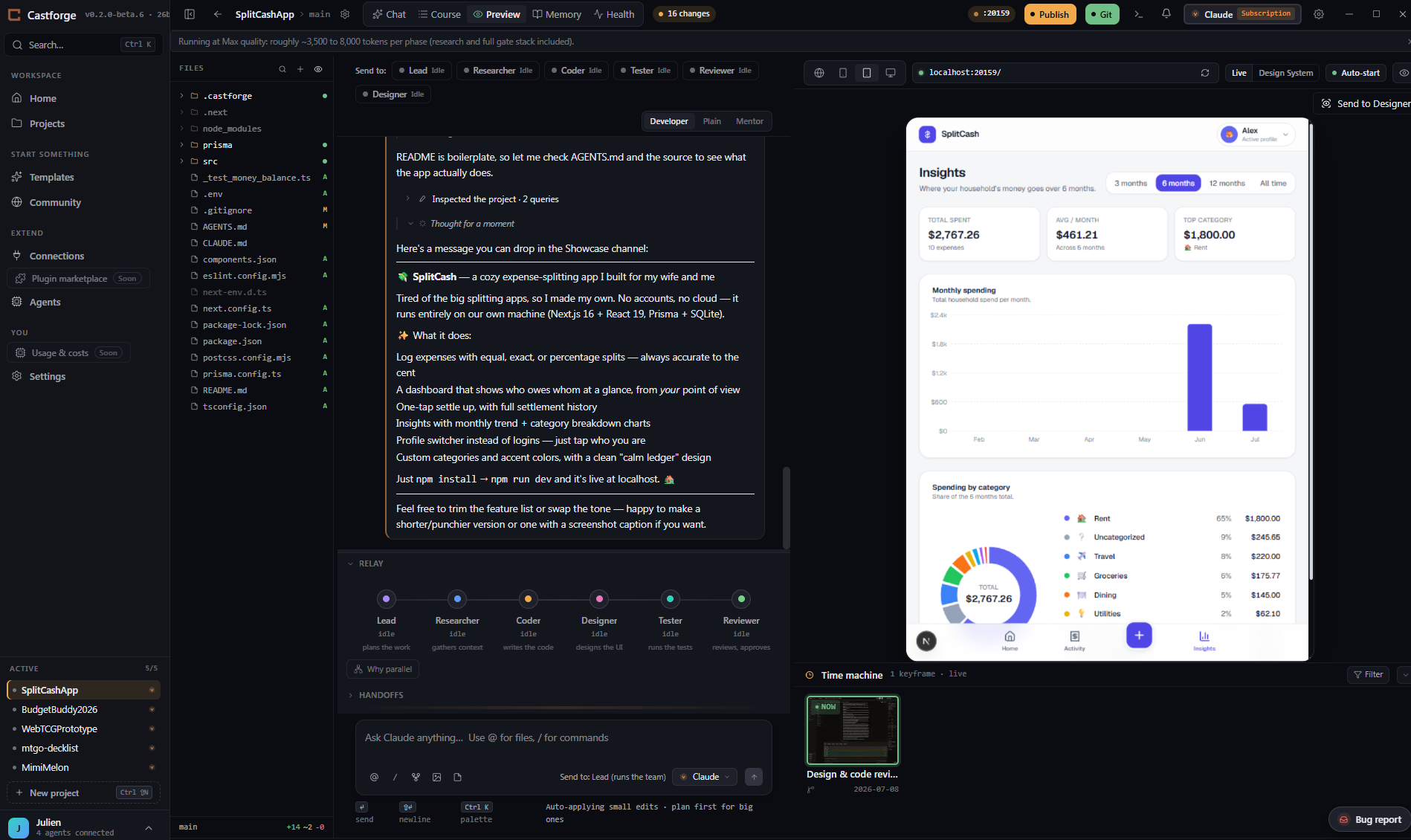Switch preview to Design System view

tap(1285, 73)
